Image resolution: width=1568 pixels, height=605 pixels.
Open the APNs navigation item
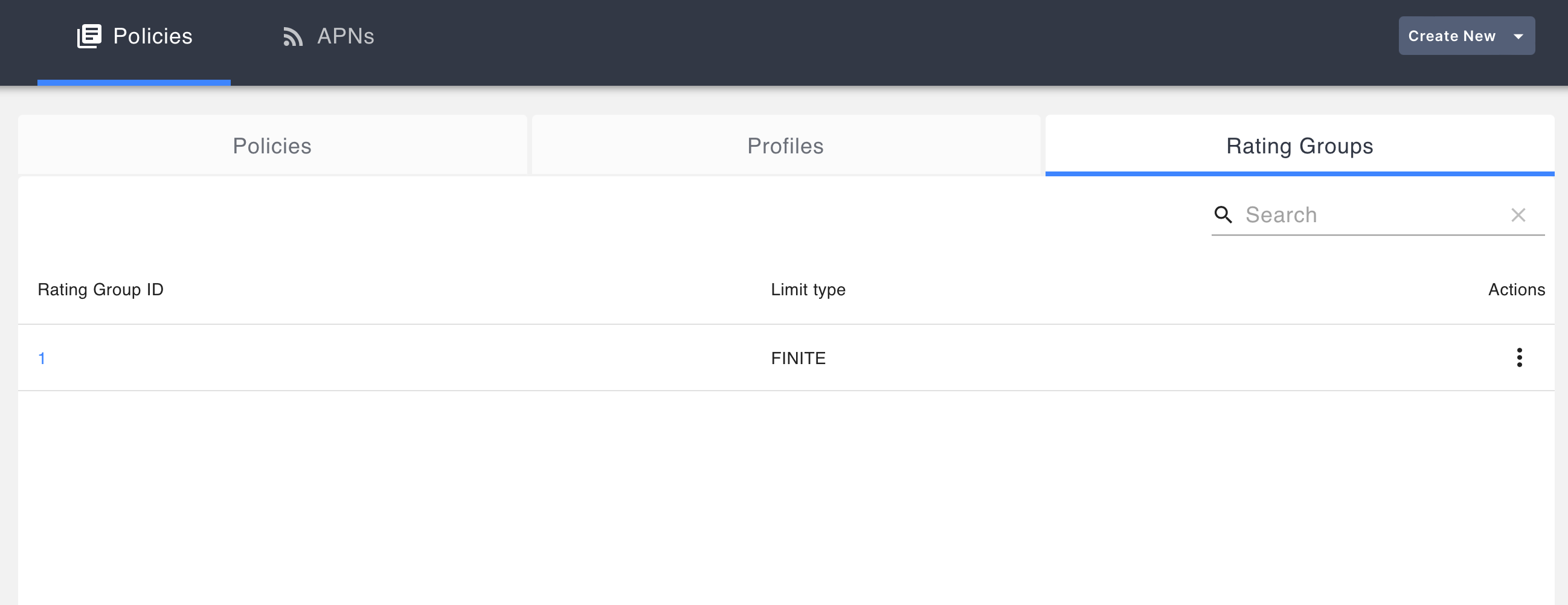pos(329,36)
